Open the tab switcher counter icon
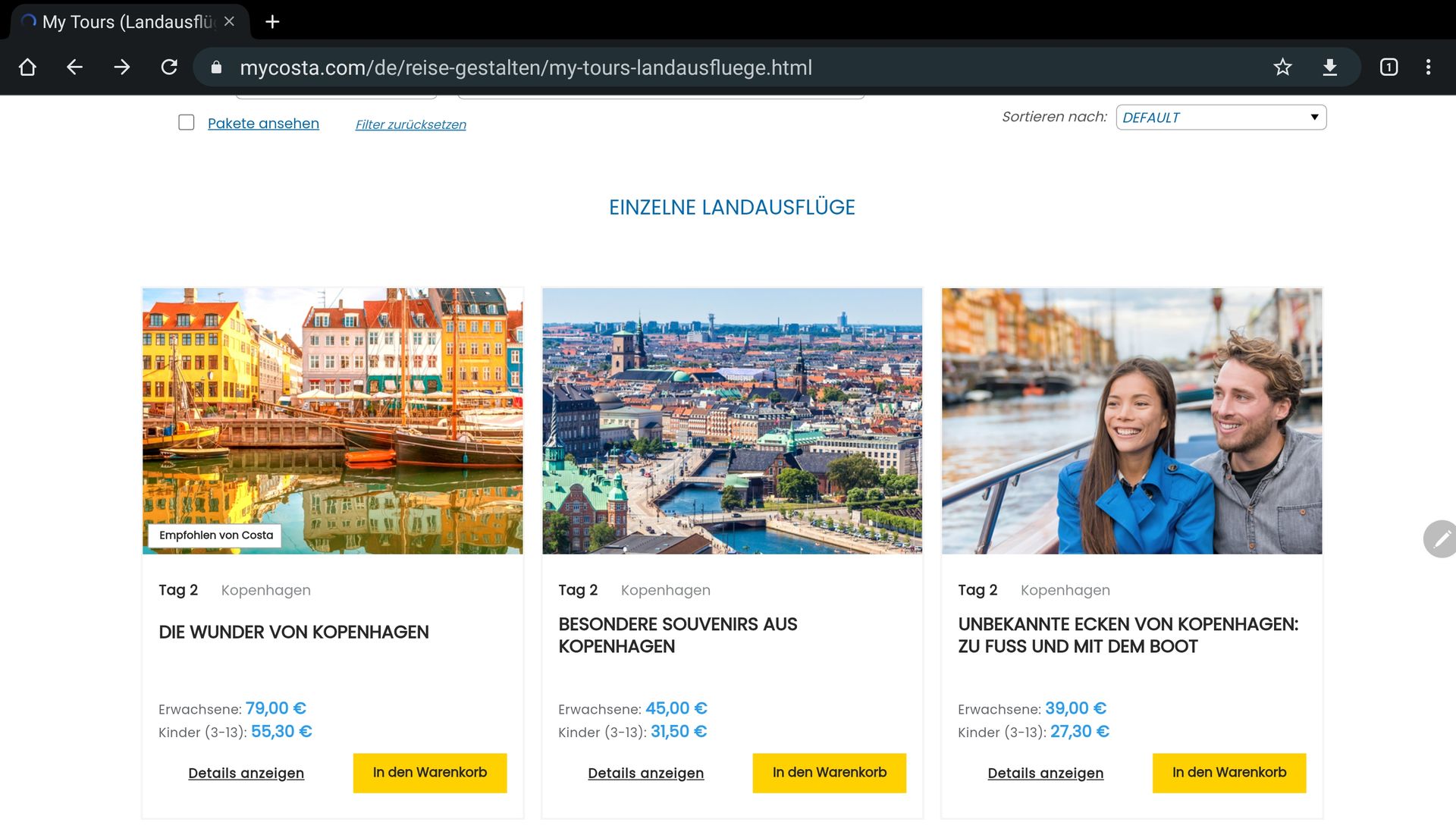The height and width of the screenshot is (838, 1456). tap(1389, 67)
